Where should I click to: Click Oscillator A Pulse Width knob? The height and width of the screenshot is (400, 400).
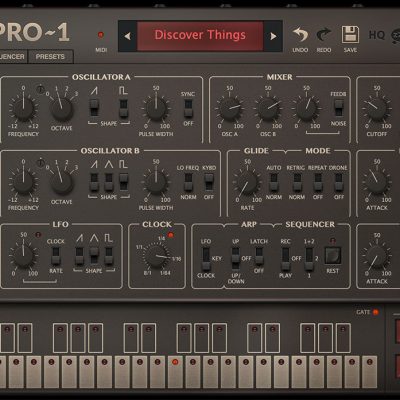coord(156,109)
